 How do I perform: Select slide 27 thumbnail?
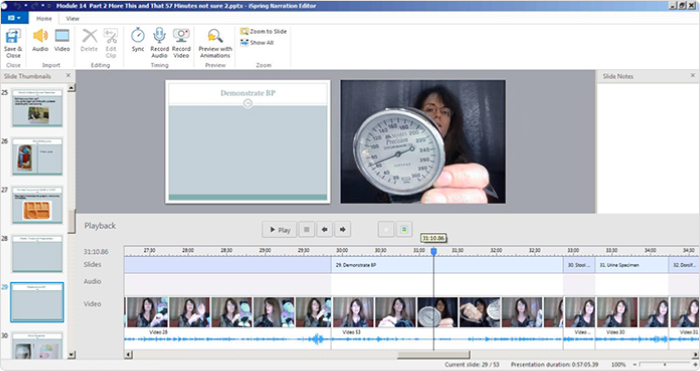[37, 205]
